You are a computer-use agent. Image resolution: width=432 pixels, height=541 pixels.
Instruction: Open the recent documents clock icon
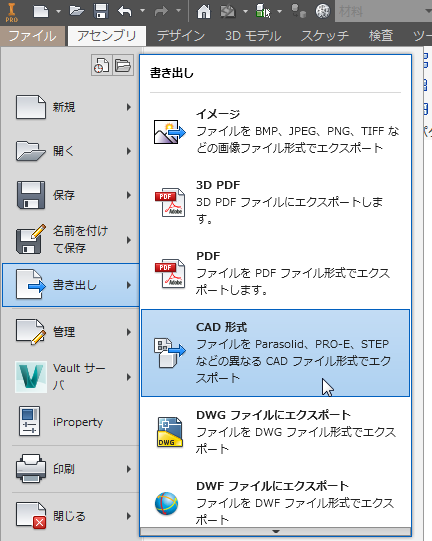click(x=102, y=65)
